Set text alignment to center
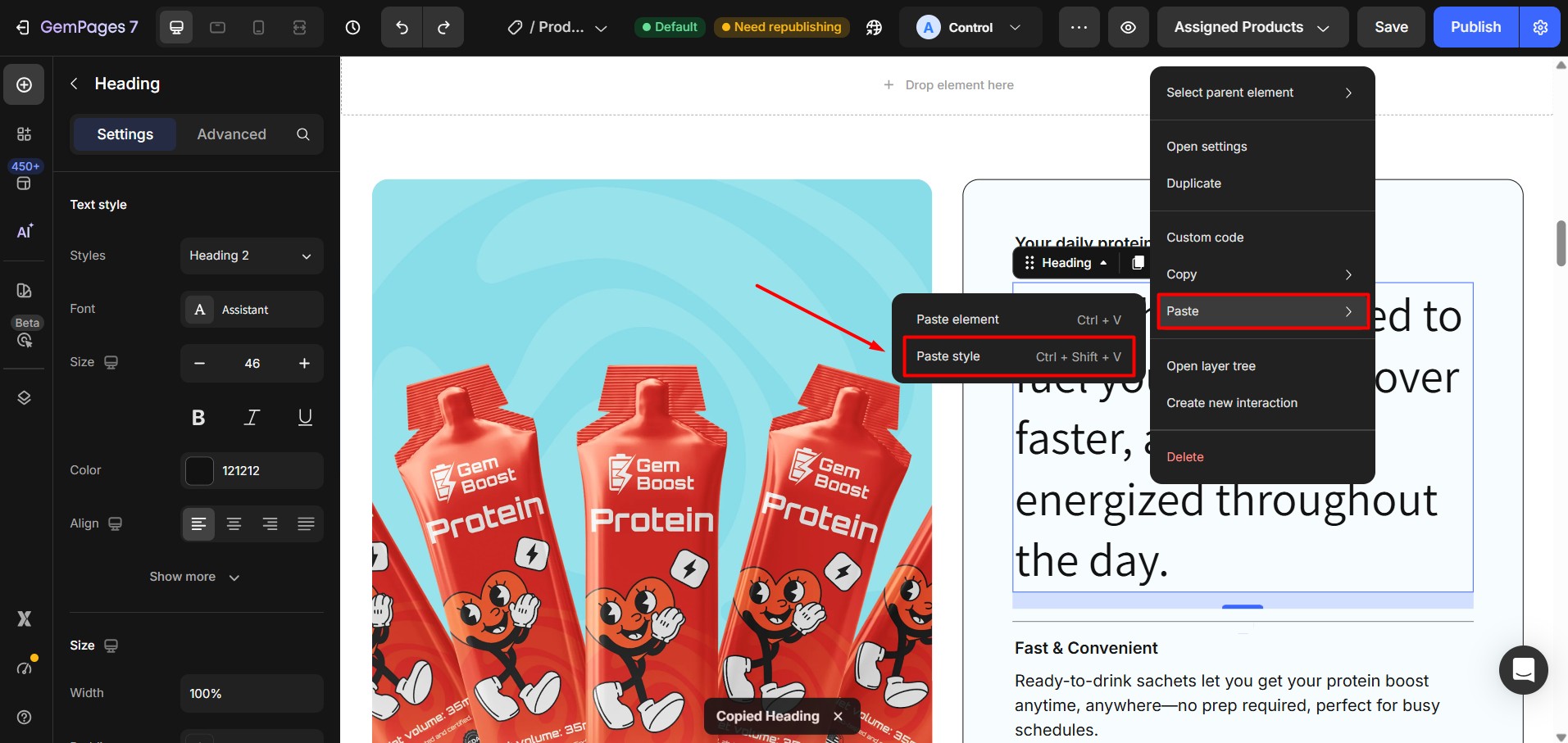The width and height of the screenshot is (1568, 743). [x=234, y=524]
